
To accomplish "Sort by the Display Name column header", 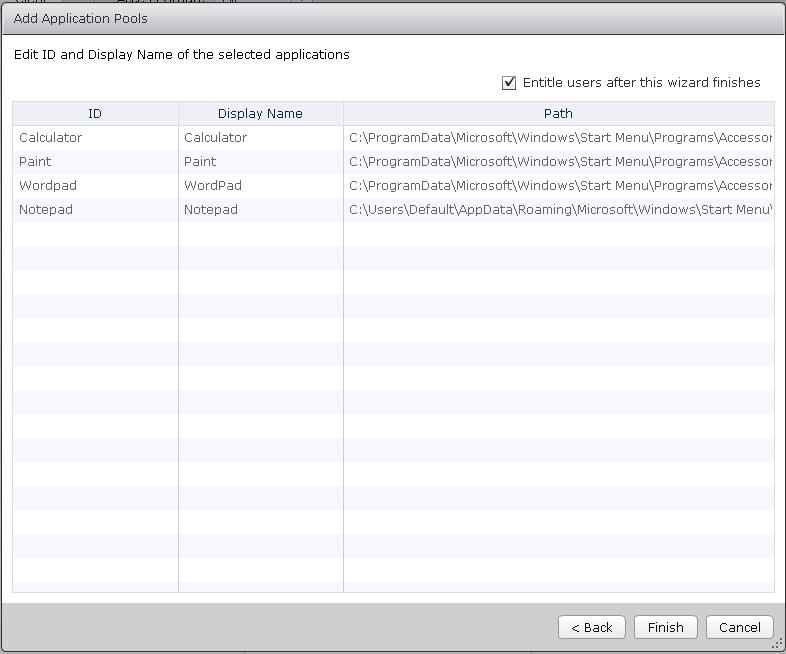I will [x=260, y=114].
